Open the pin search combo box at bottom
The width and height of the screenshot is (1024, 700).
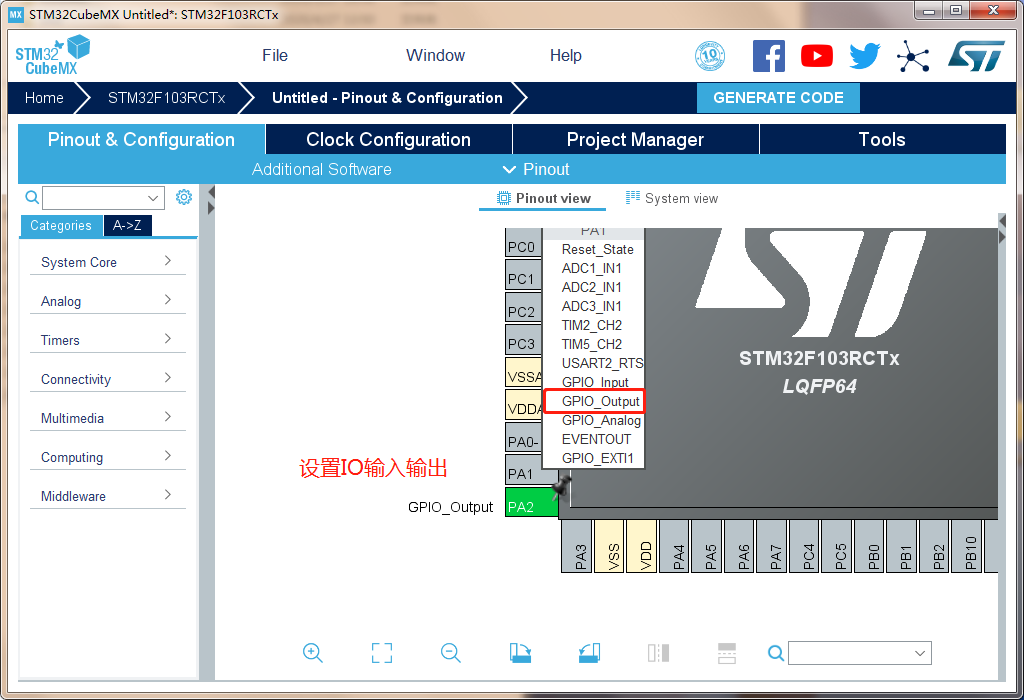tap(860, 653)
